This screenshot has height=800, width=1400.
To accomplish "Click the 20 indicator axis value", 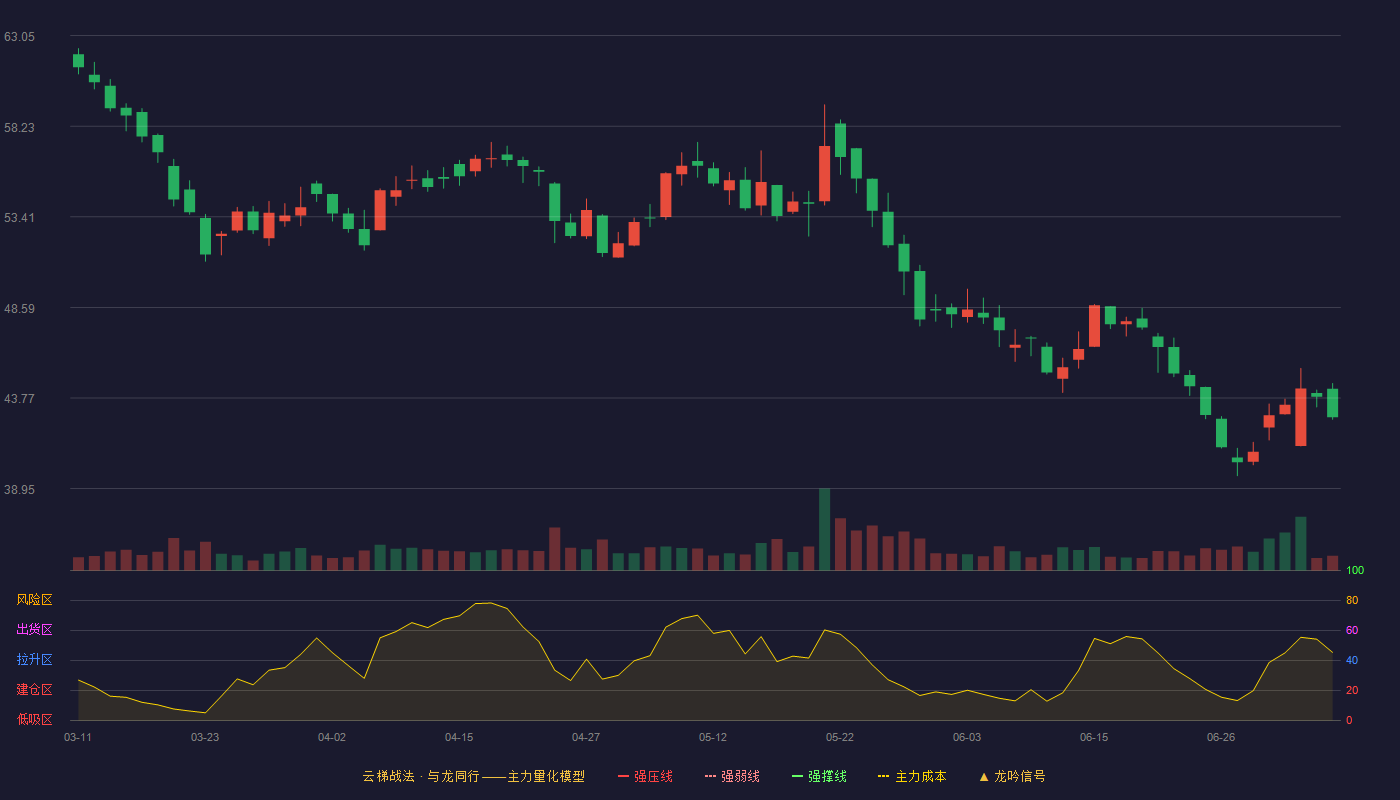I will click(x=1352, y=691).
